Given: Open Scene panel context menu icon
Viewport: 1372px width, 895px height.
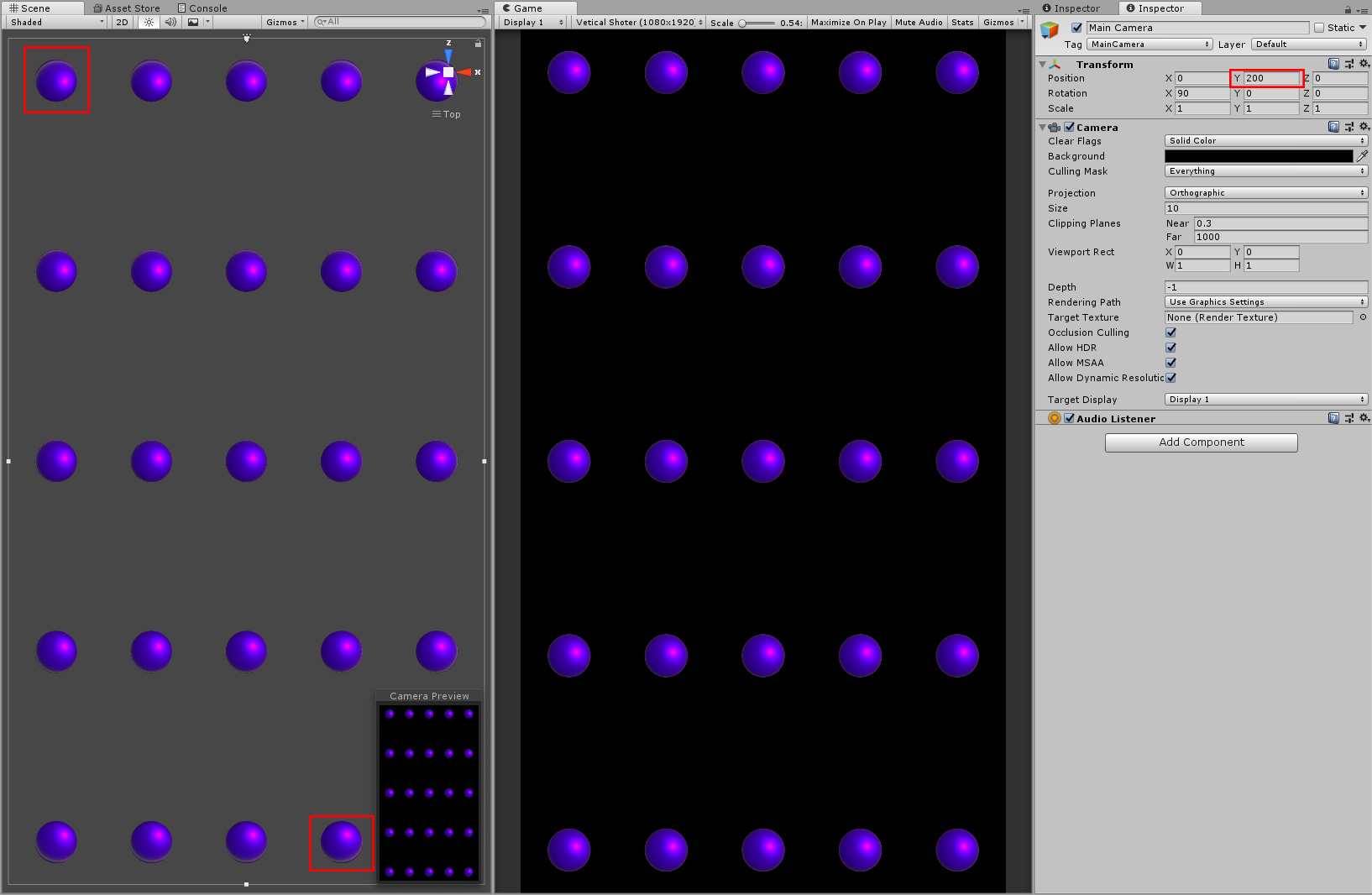Looking at the screenshot, I should pos(483,10).
